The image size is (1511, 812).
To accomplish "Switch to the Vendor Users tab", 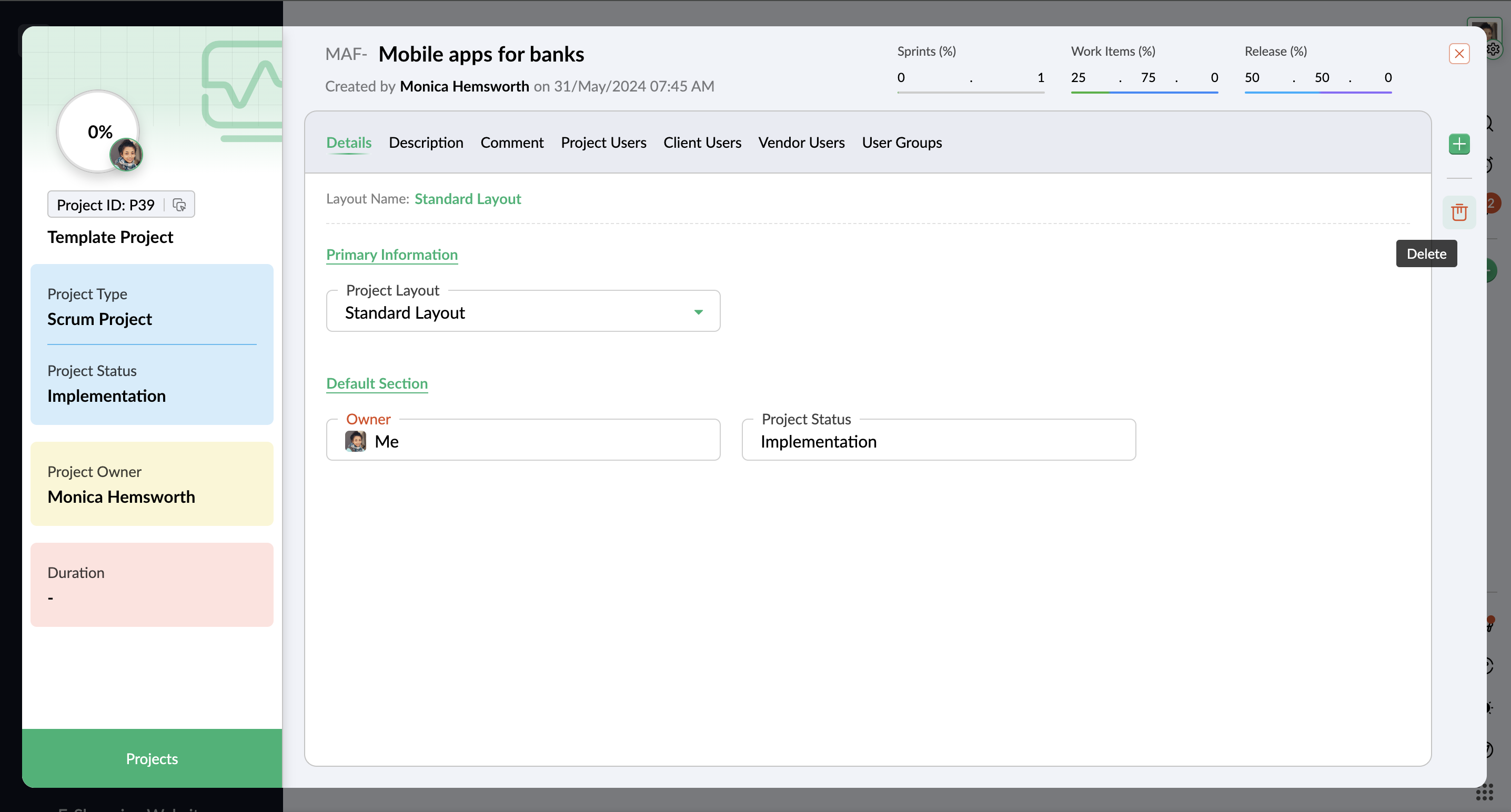I will (x=801, y=143).
